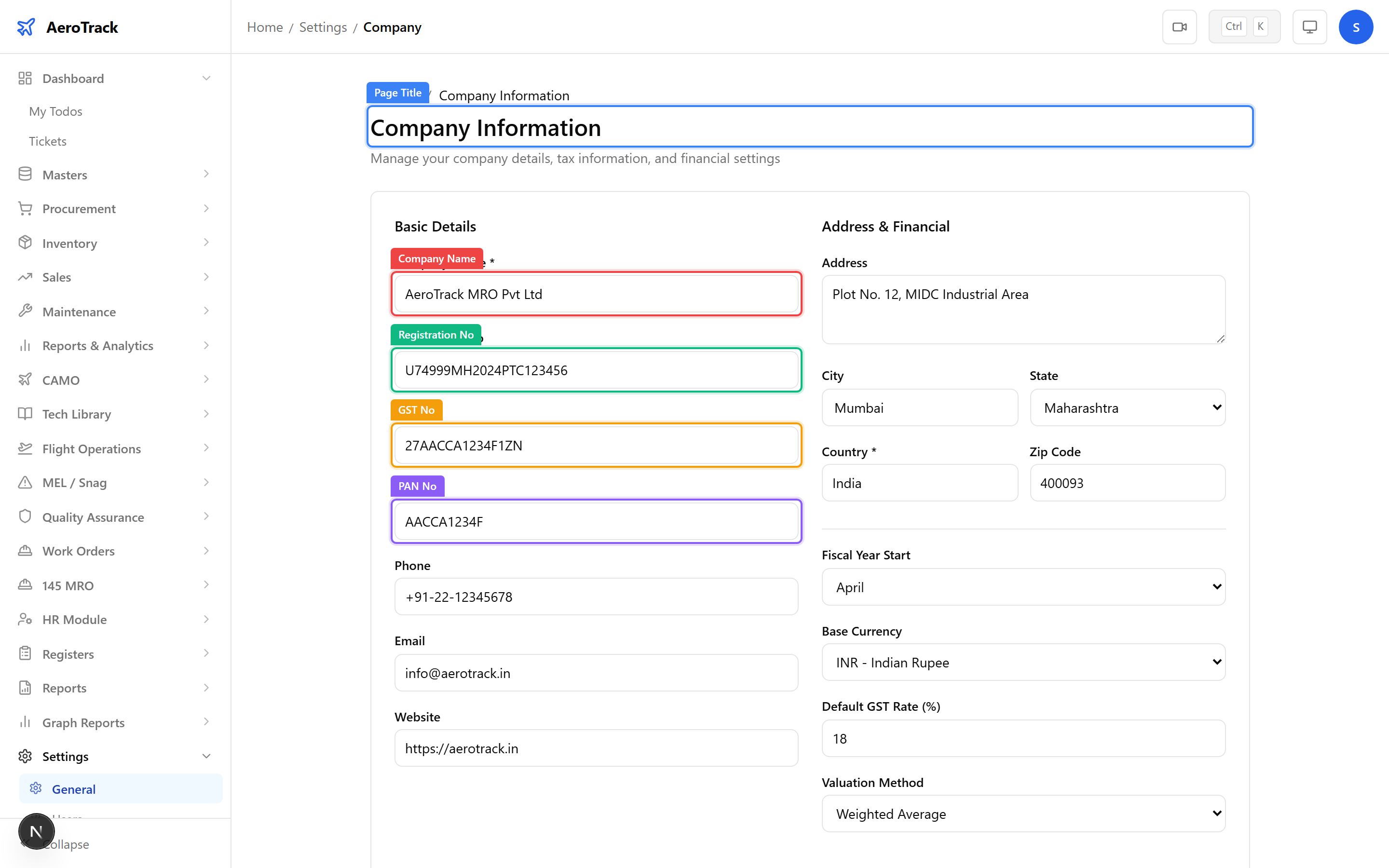Click the Quality Assurance shield icon
This screenshot has width=1389, height=868.
[25, 516]
